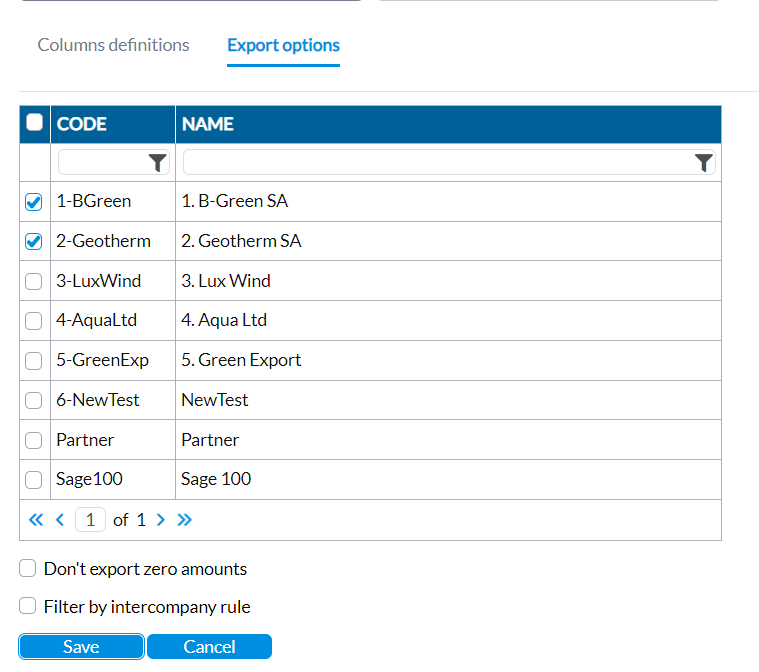
Task: Select the '5. Green Export' name cell
Action: (x=448, y=360)
